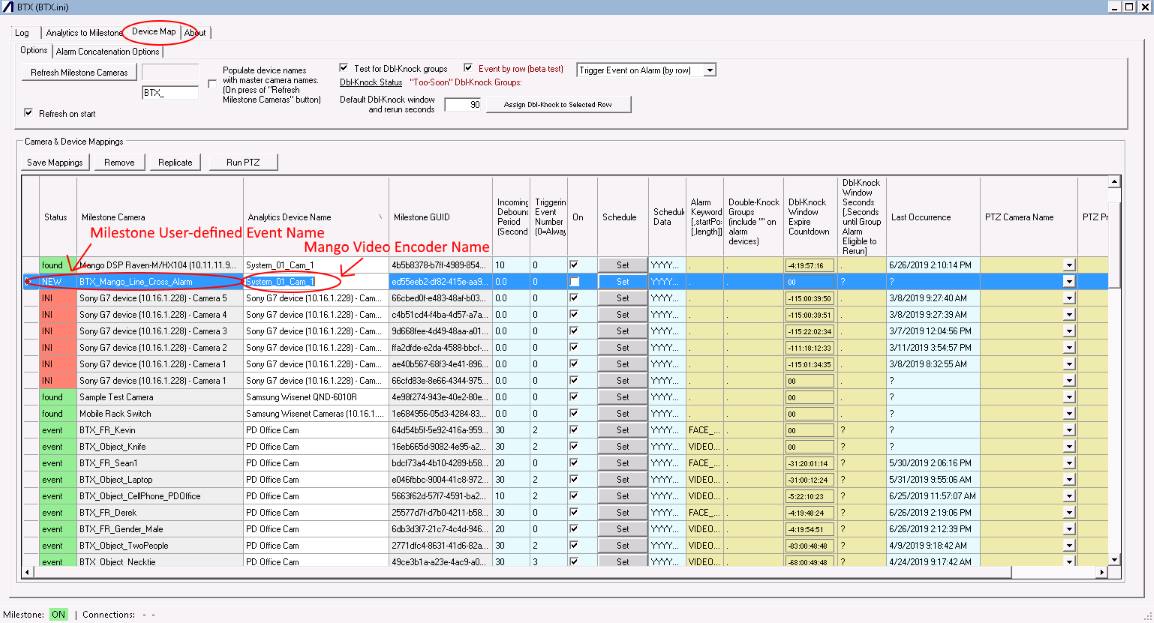Select the Device Map tab
Image resolution: width=1154 pixels, height=623 pixels.
[154, 32]
